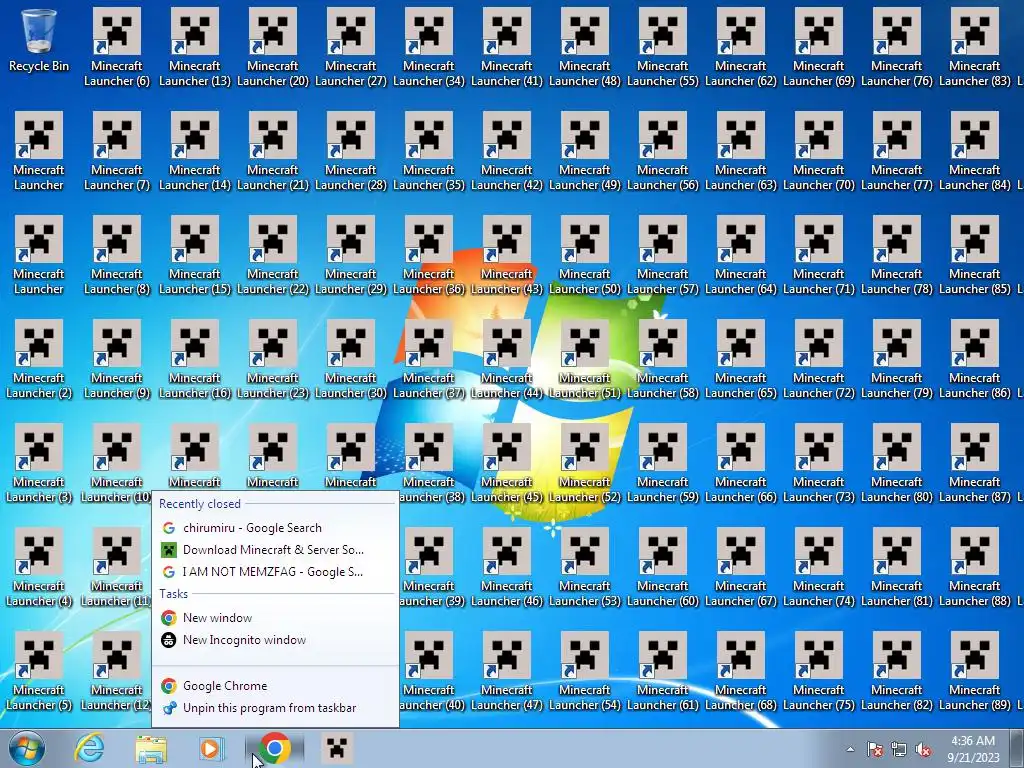Select the Minecraft Launcher (35) shortcut
1024x768 pixels.
point(429,151)
